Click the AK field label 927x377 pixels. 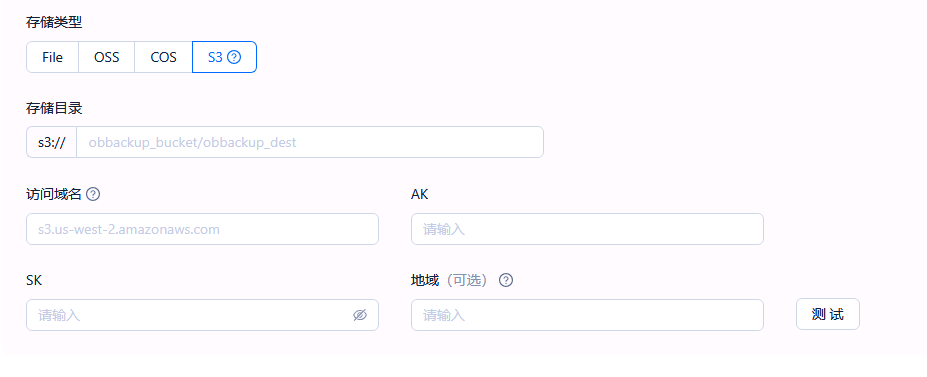tap(419, 194)
